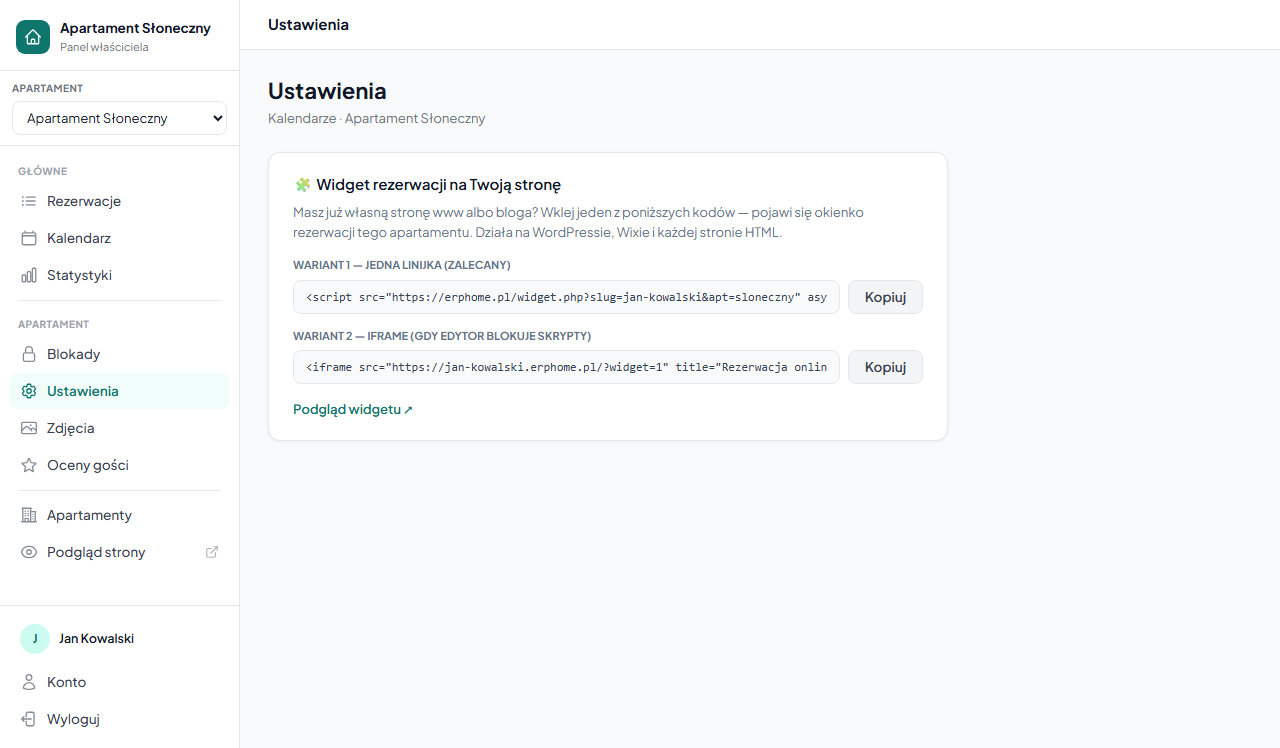Click the script code field for Wariant 1
Viewport: 1280px width, 748px height.
566,297
